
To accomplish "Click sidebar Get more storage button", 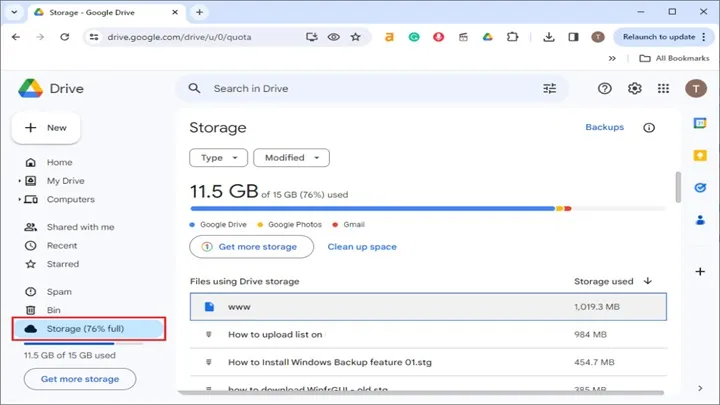I will point(80,379).
